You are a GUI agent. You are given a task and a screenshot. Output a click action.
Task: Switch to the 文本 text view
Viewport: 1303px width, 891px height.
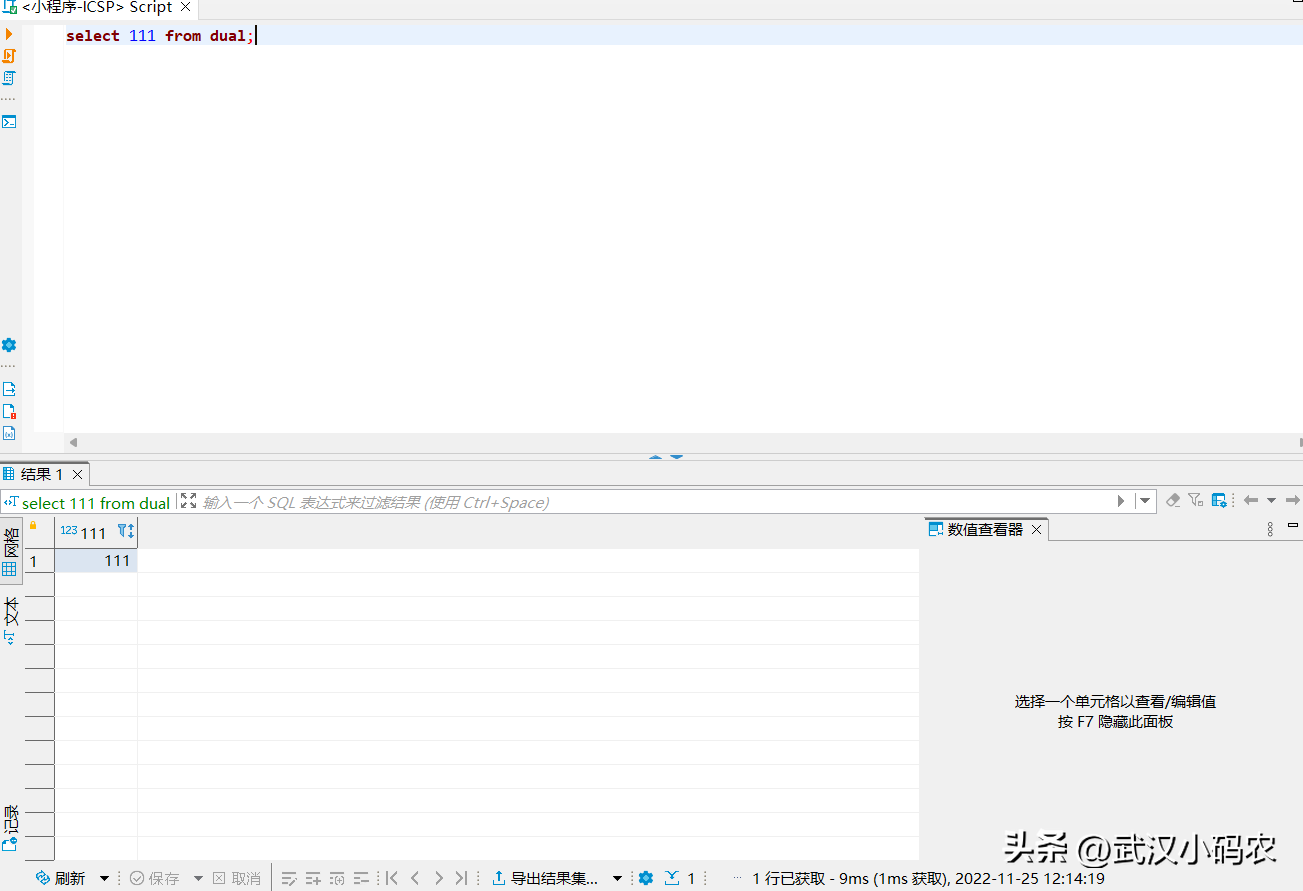(x=10, y=621)
